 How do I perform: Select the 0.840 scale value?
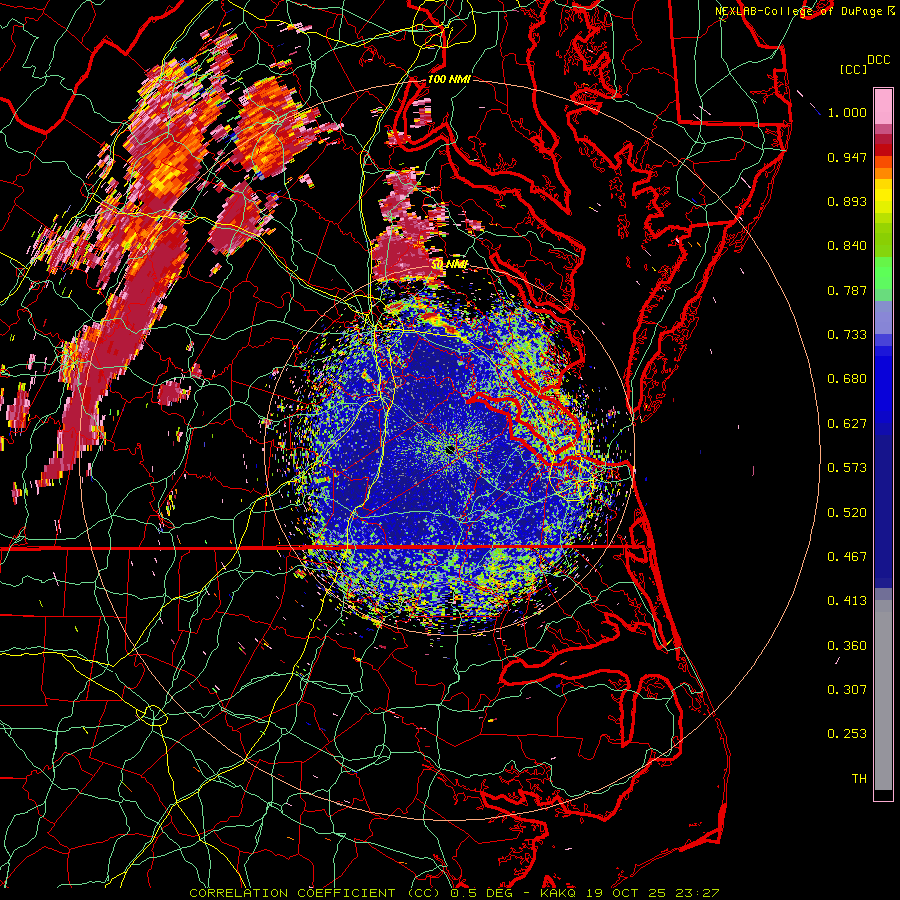click(x=847, y=246)
